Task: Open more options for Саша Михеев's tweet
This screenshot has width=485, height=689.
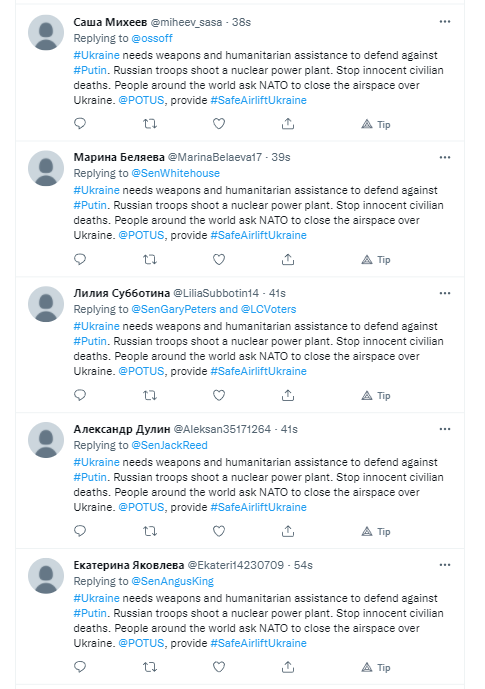Action: pos(445,22)
